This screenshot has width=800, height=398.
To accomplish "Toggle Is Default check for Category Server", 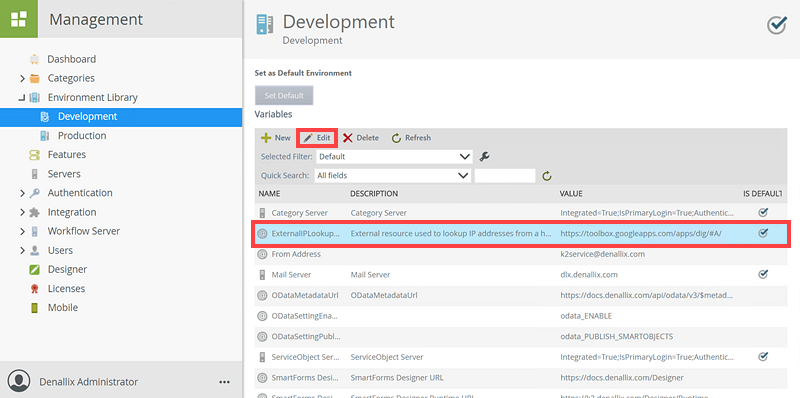I will 763,212.
